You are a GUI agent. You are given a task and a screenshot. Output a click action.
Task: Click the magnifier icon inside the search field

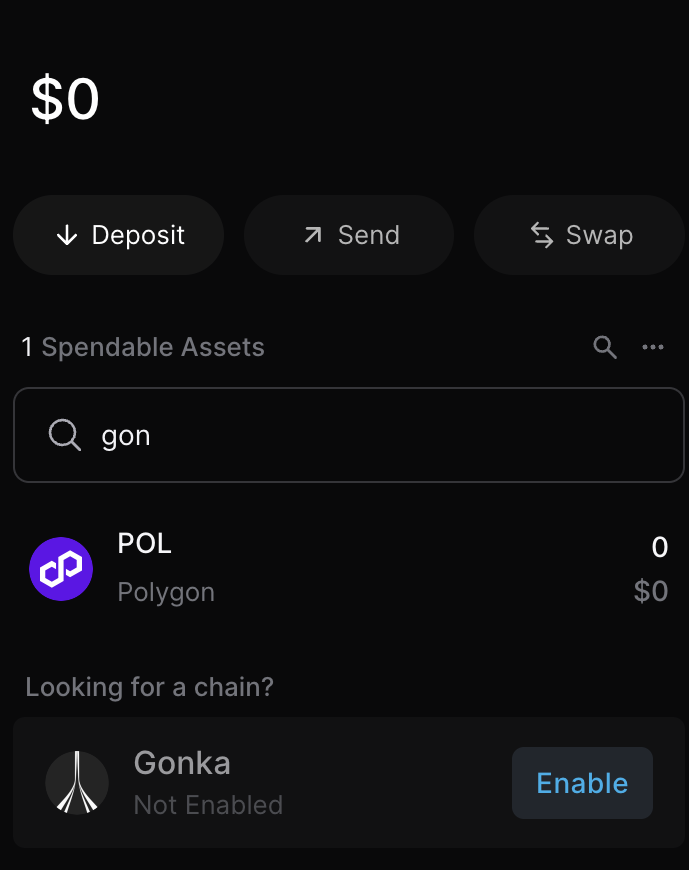coord(65,435)
